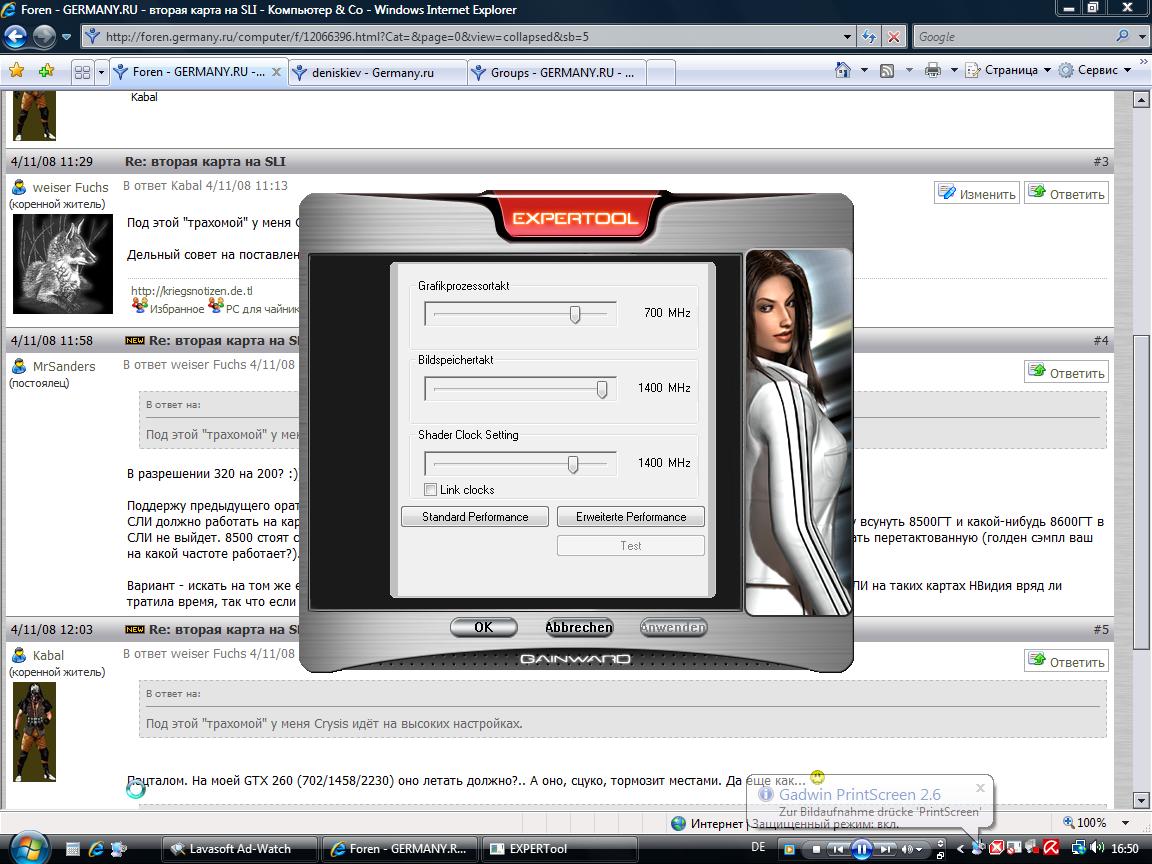Click 'Abbrechen' to cancel EXPERTool changes
This screenshot has width=1152, height=864.
pos(579,627)
